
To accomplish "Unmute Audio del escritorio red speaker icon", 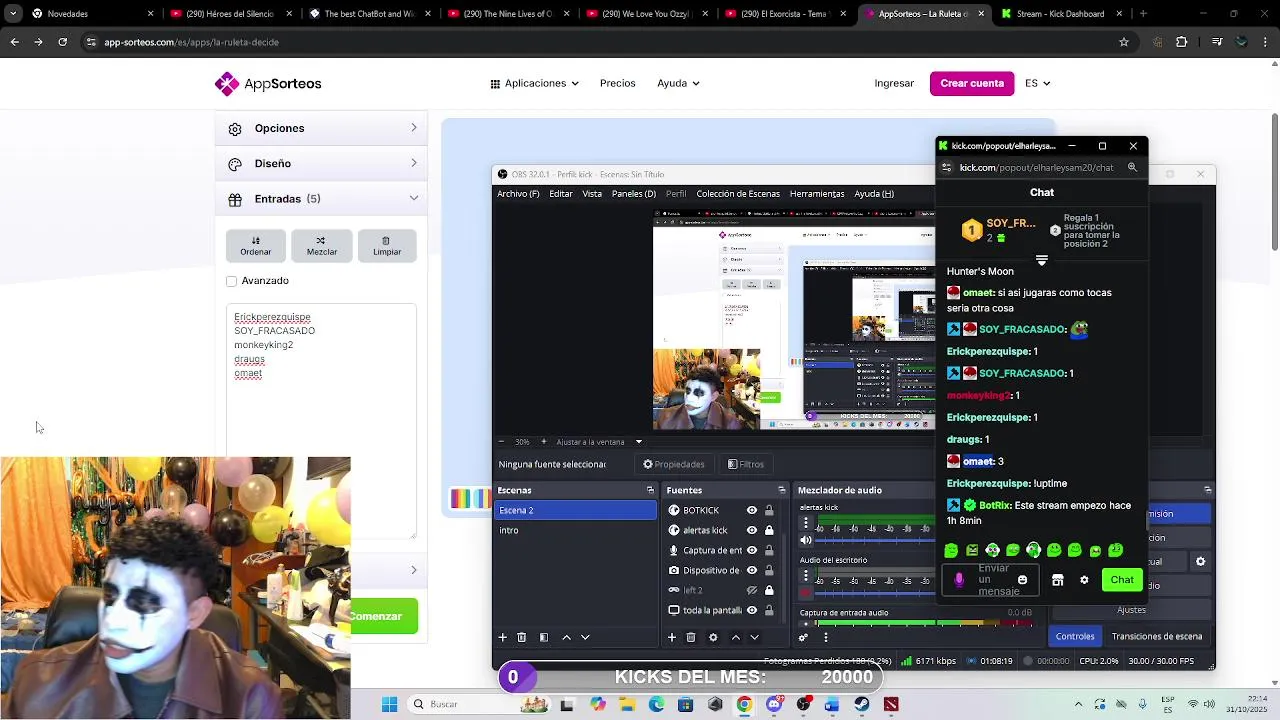I will click(806, 593).
